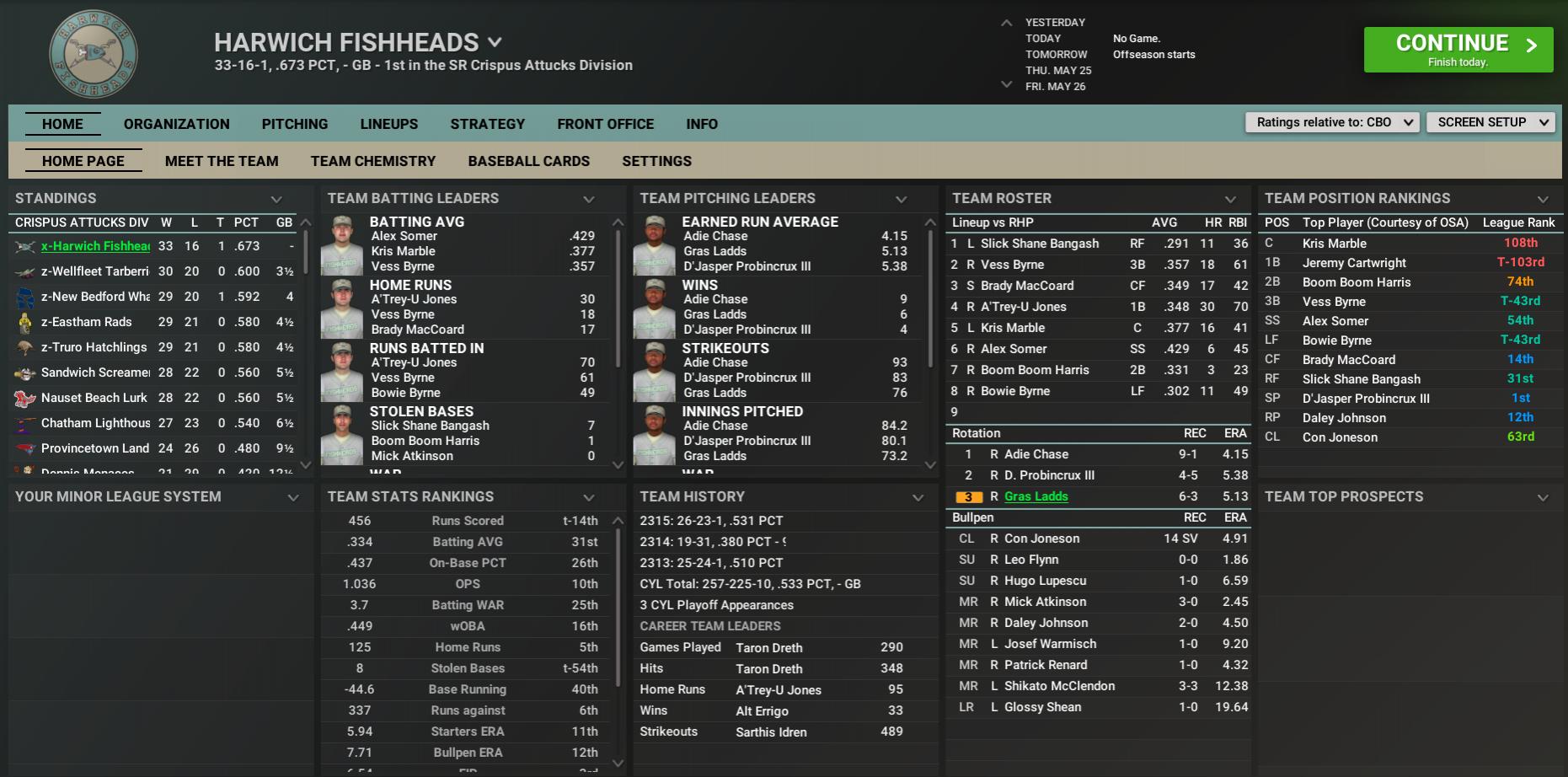Click the New Bedford team logo in standings

pos(25,297)
